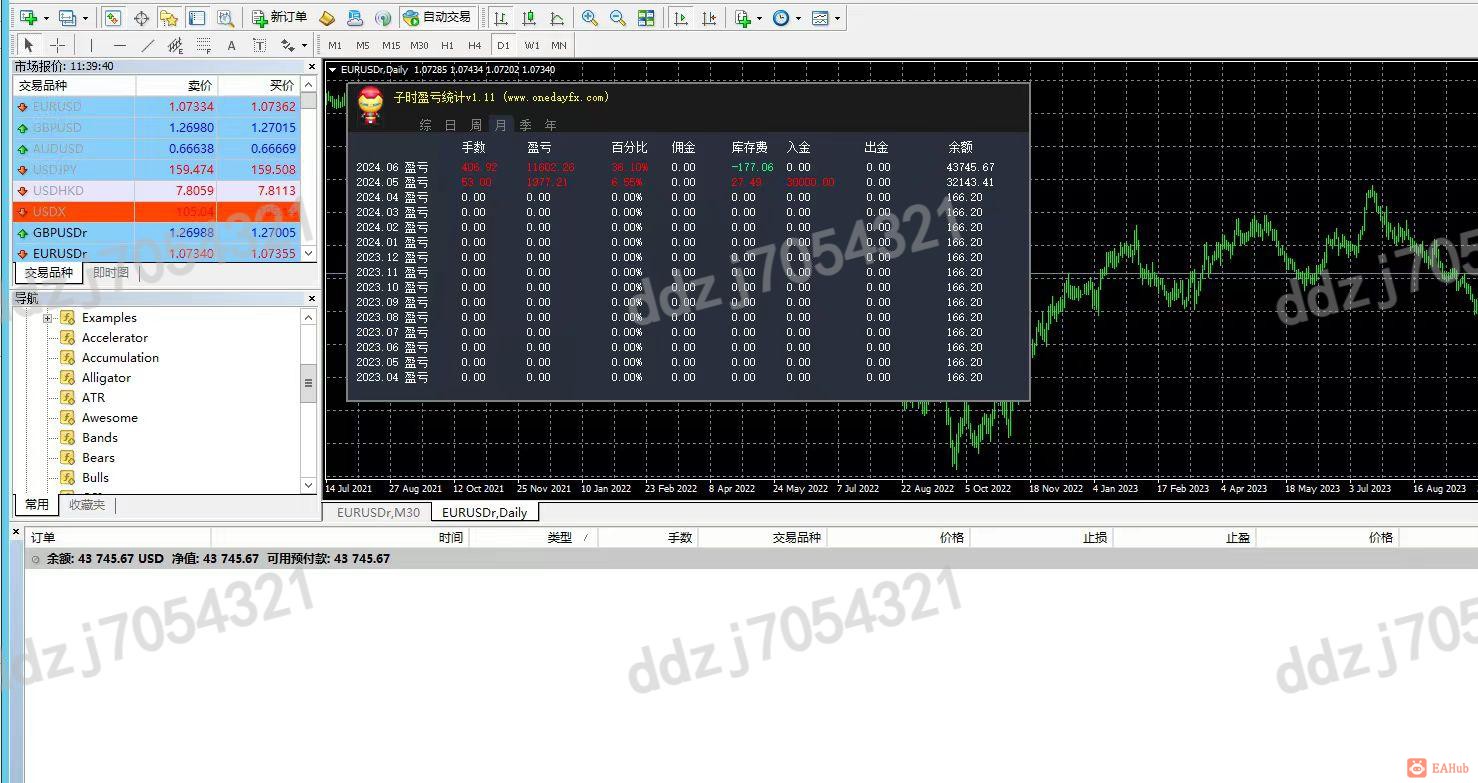Expand the Examples folder in Navigator
Screen dimensions: 1478x783
[47, 318]
